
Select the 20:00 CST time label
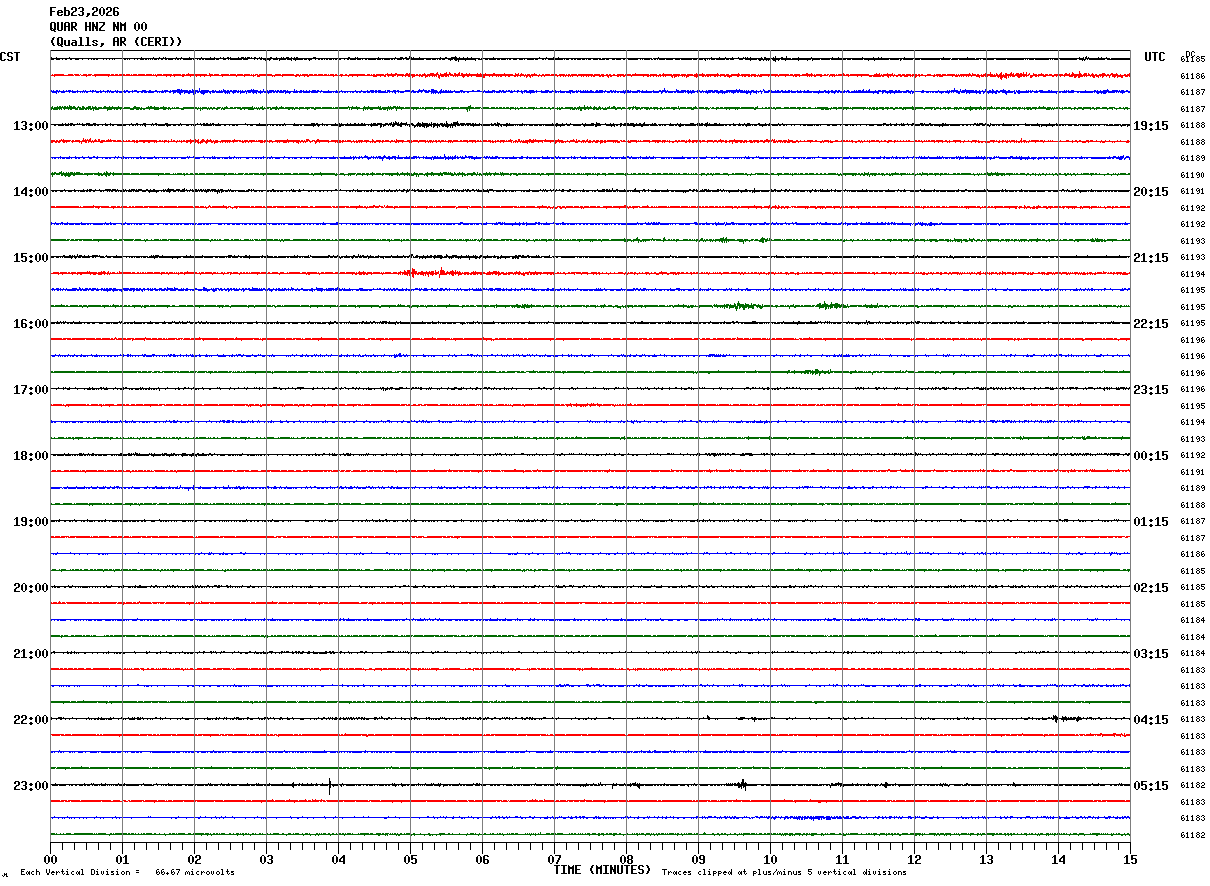(30, 588)
